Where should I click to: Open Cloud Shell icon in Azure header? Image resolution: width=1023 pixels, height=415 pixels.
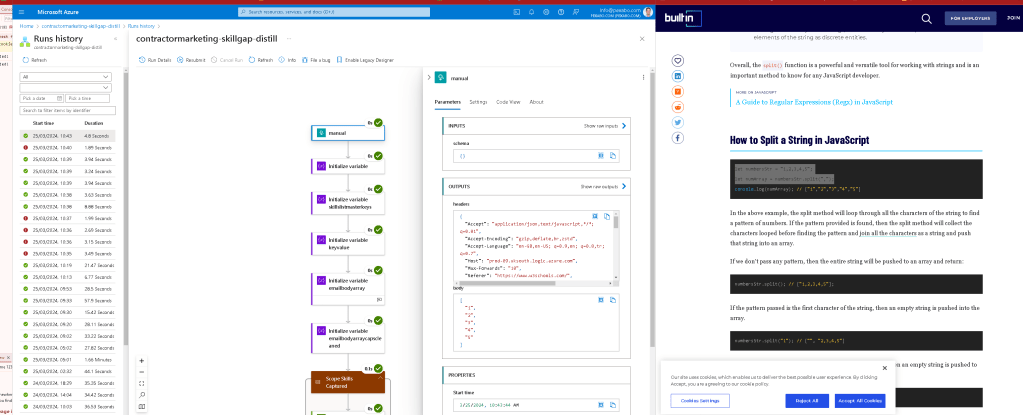[517, 12]
